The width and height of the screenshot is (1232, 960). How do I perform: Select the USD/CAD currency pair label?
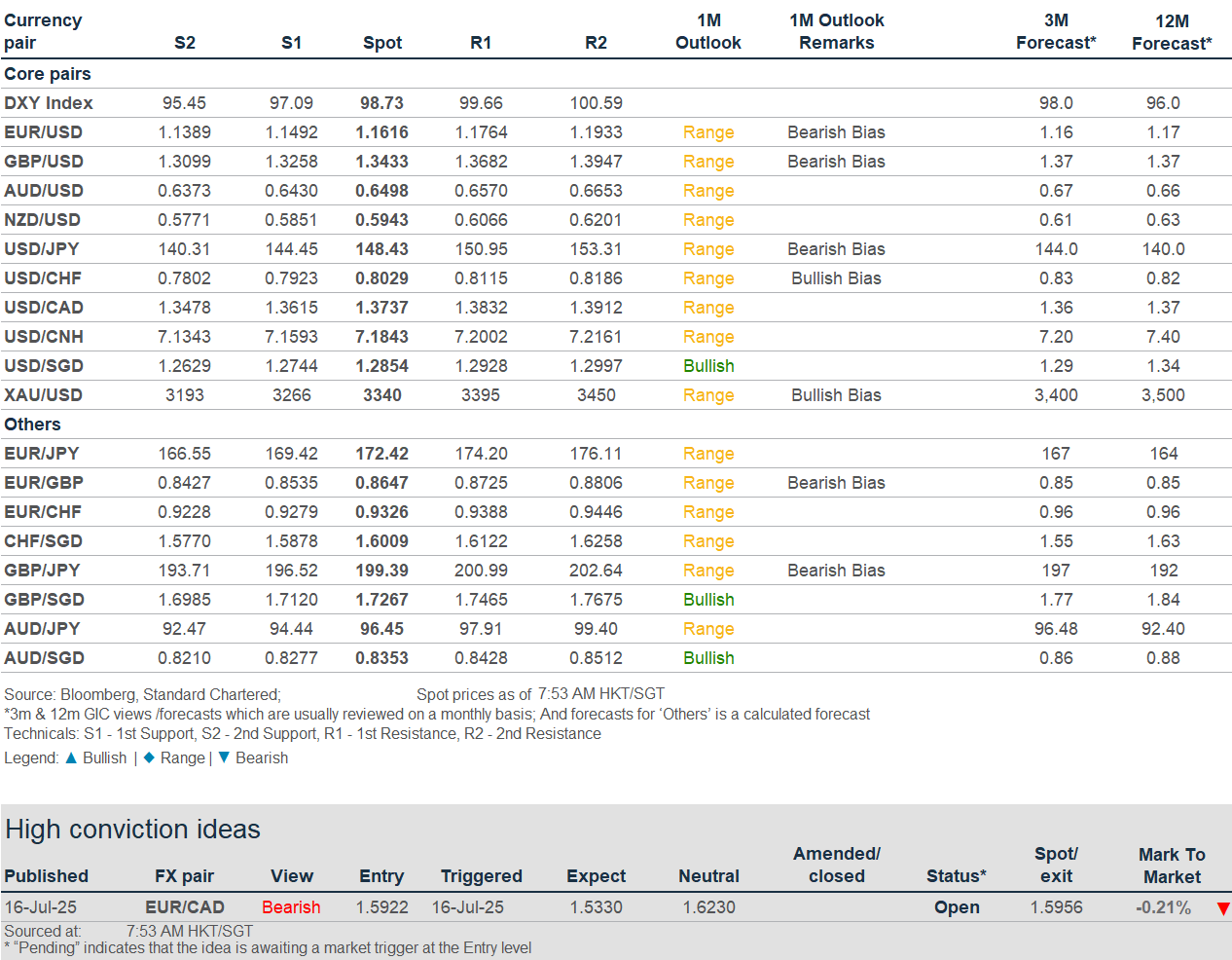coord(44,308)
